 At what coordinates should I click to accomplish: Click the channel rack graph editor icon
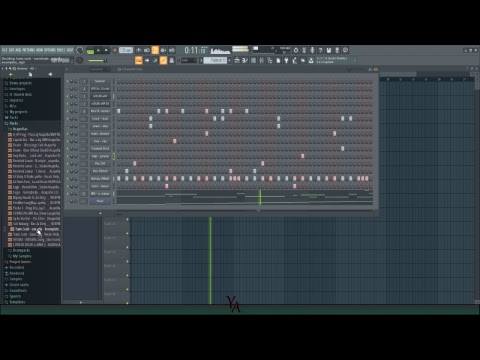pyautogui.click(x=370, y=69)
